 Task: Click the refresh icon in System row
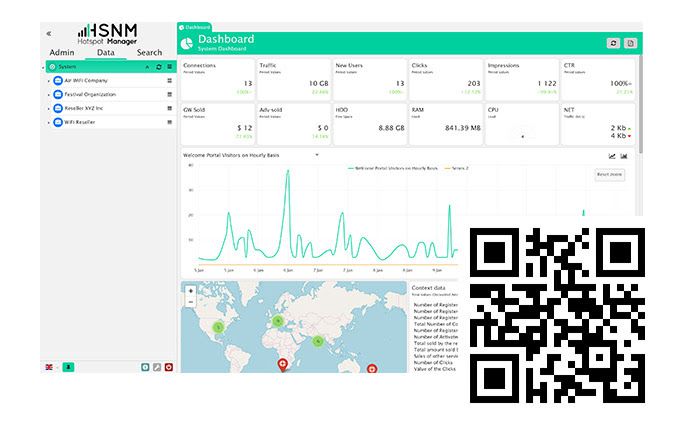coord(158,67)
